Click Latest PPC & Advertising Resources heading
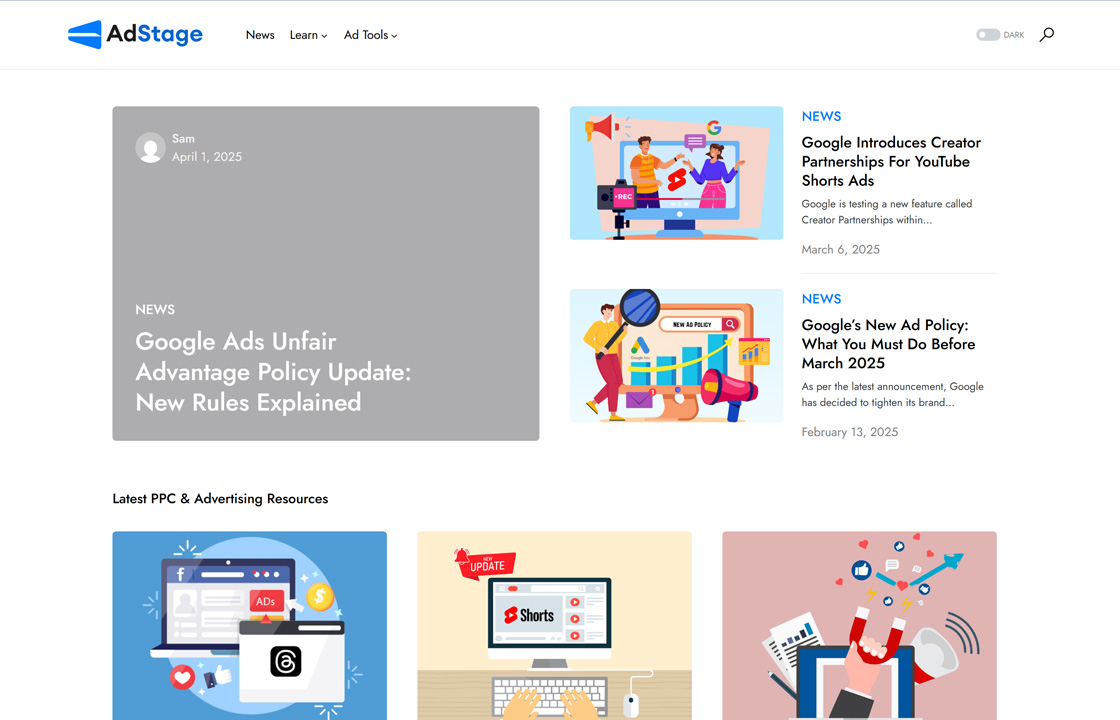 click(220, 499)
